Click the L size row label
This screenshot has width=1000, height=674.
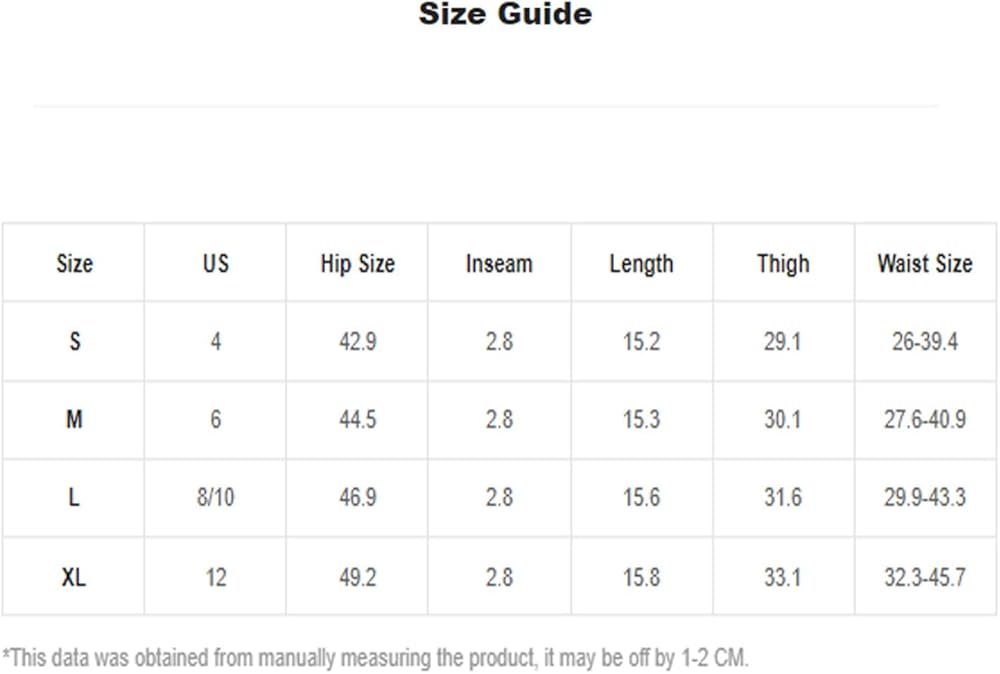(74, 497)
